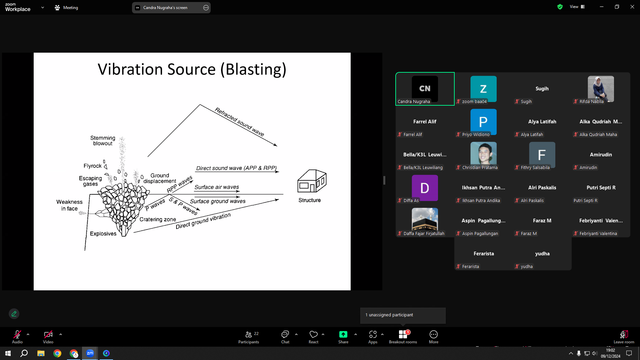The image size is (640, 360).
Task: Open system tray volume icon
Action: (x=594, y=353)
